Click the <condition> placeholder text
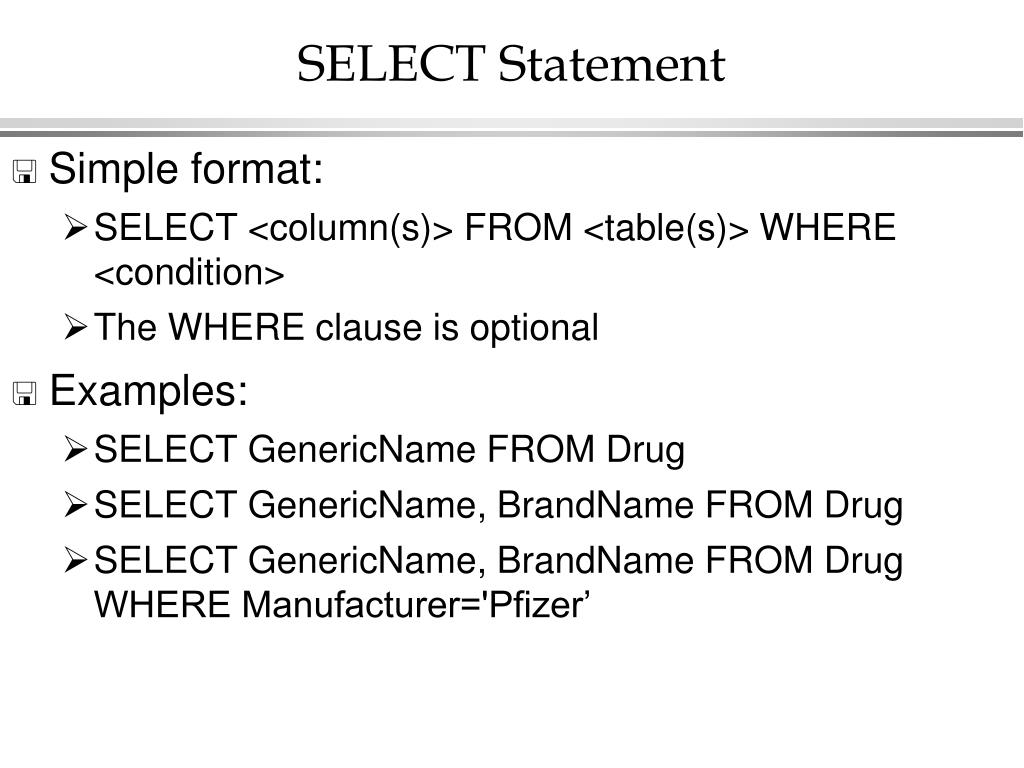Screen dimensions: 1024x768 point(189,272)
